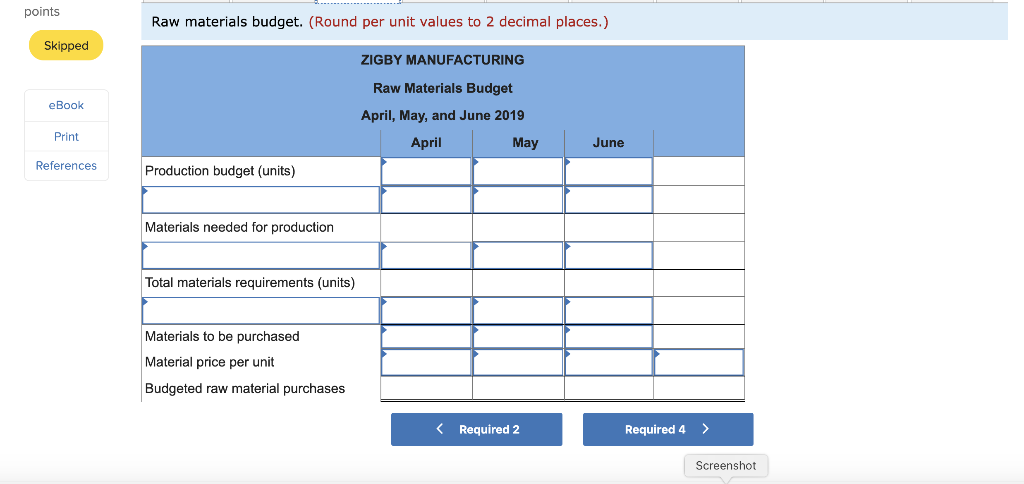Click left chevron on Required 2 button
This screenshot has width=1024, height=484.
tap(440, 429)
